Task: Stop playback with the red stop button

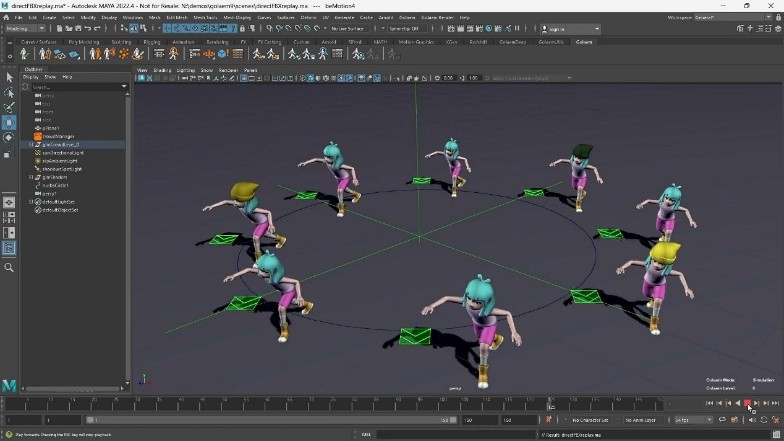Action: point(747,403)
